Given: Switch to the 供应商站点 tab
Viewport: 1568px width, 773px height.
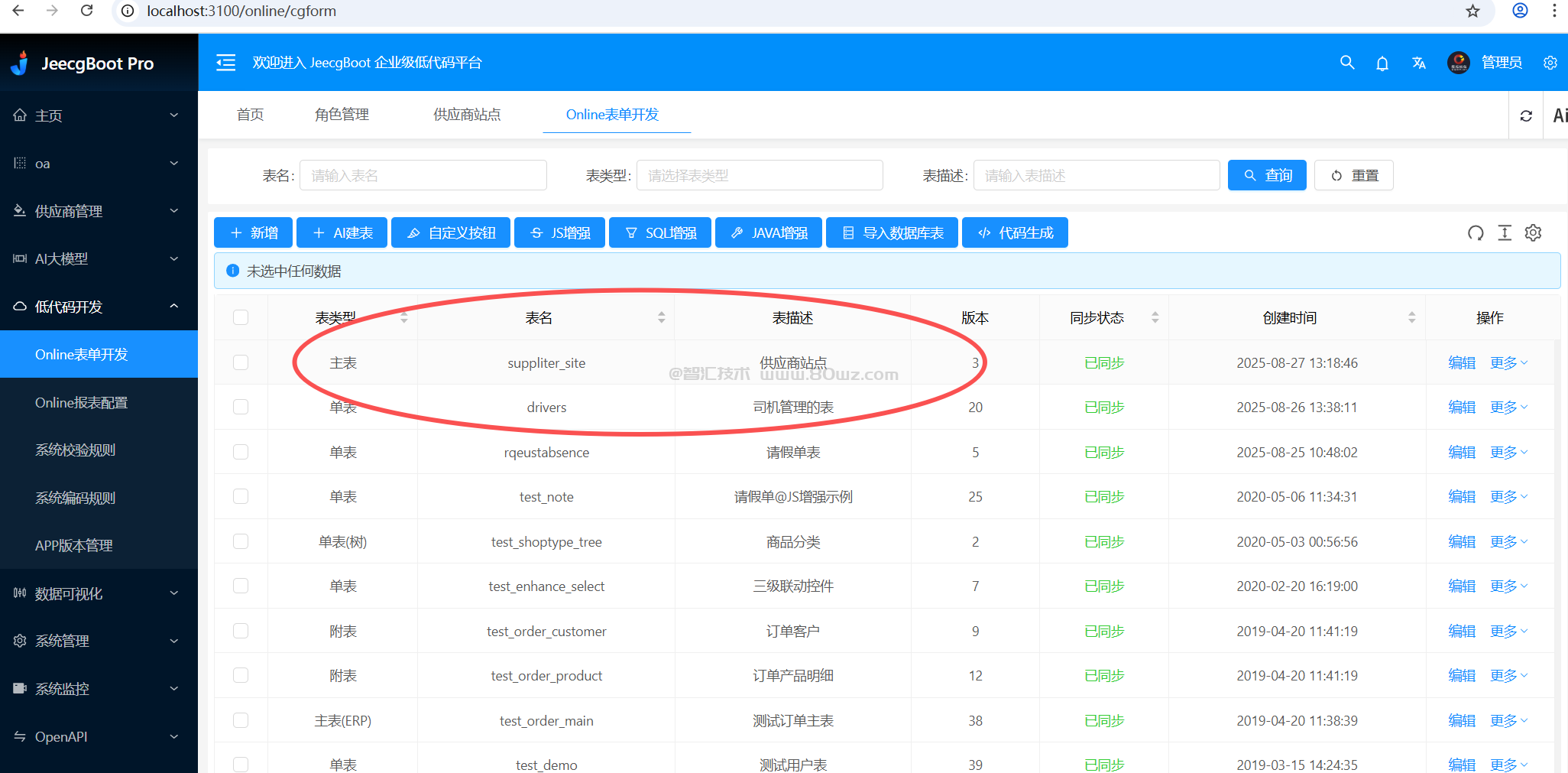Looking at the screenshot, I should click(467, 115).
